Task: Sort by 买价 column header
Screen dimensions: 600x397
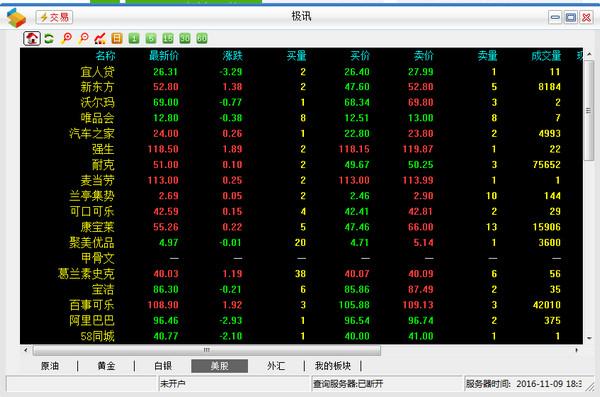Action: pyautogui.click(x=360, y=56)
